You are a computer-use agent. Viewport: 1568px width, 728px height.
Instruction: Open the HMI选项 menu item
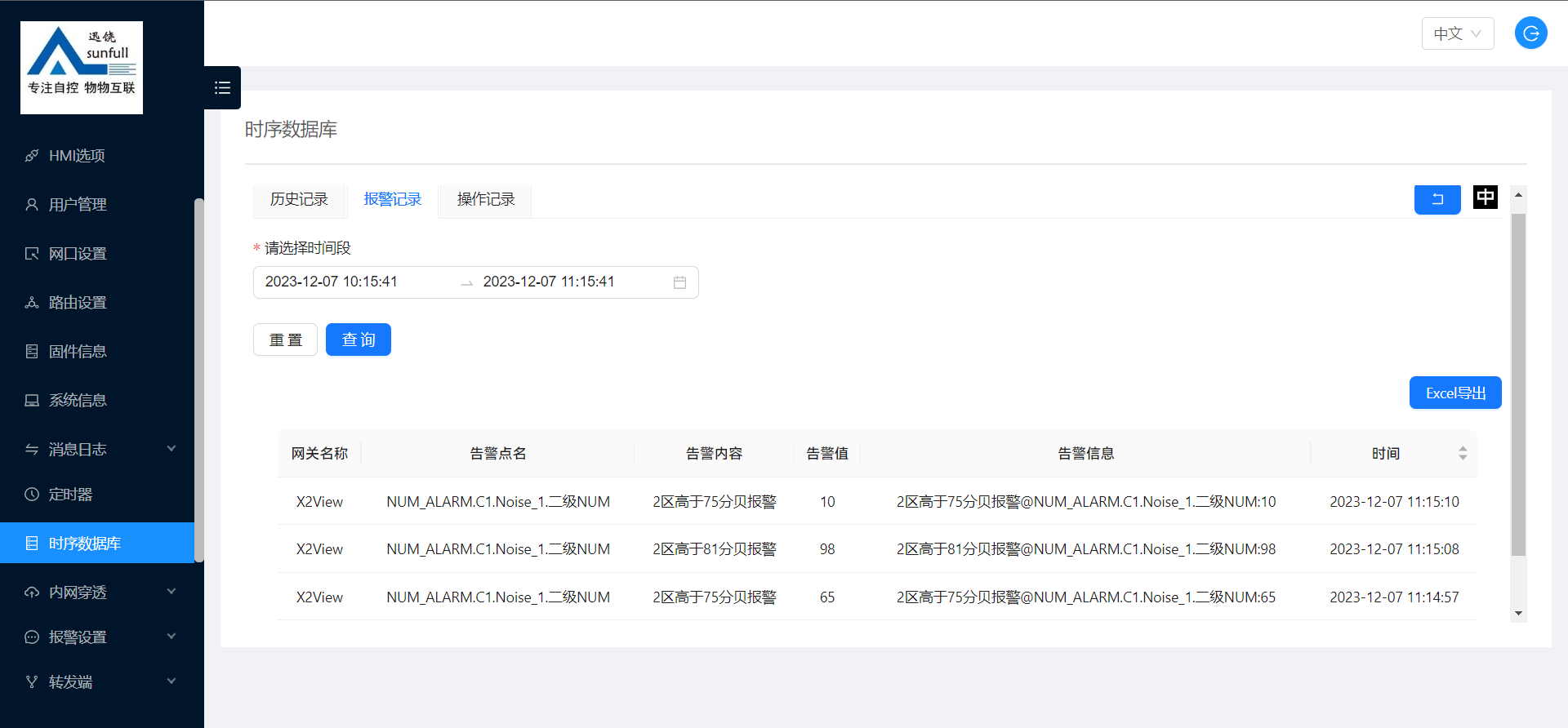[x=97, y=155]
